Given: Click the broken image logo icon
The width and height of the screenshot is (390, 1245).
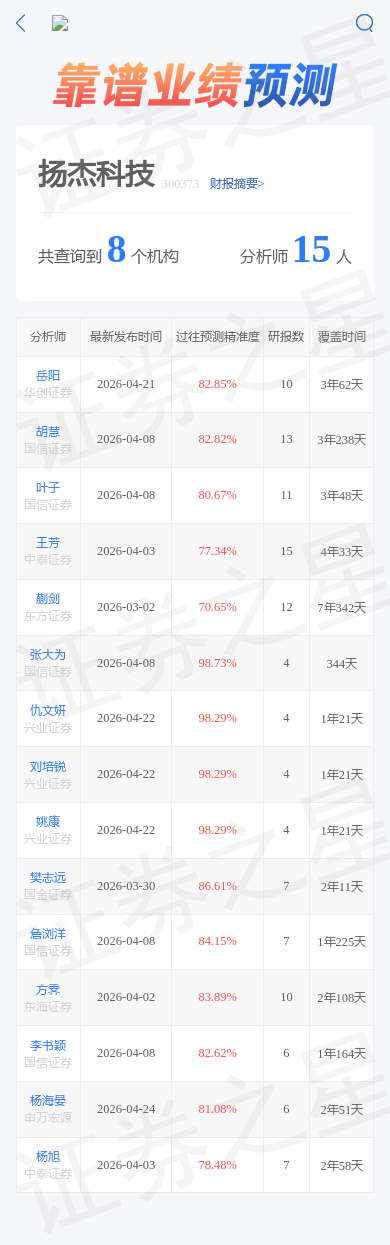Looking at the screenshot, I should click(x=60, y=24).
